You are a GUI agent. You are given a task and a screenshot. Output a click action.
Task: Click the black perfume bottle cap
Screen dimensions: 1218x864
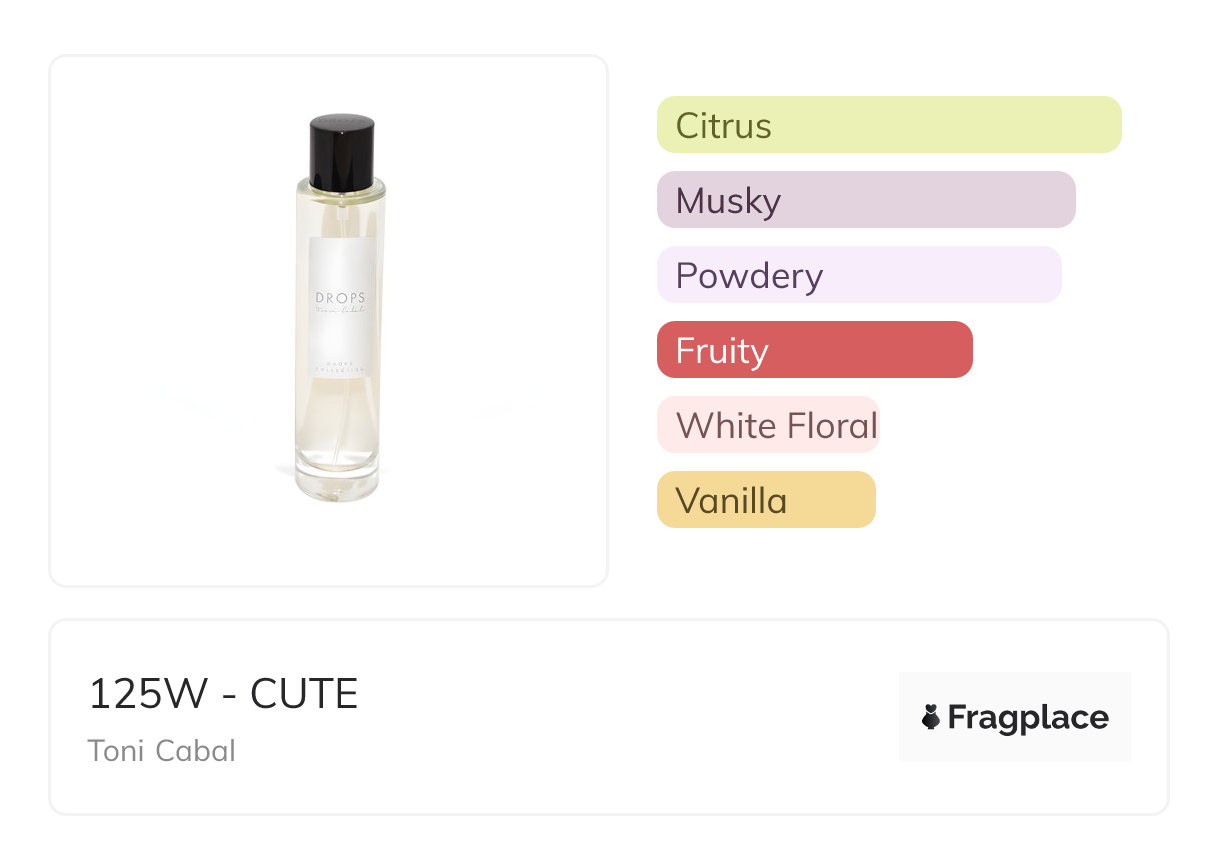(x=341, y=152)
